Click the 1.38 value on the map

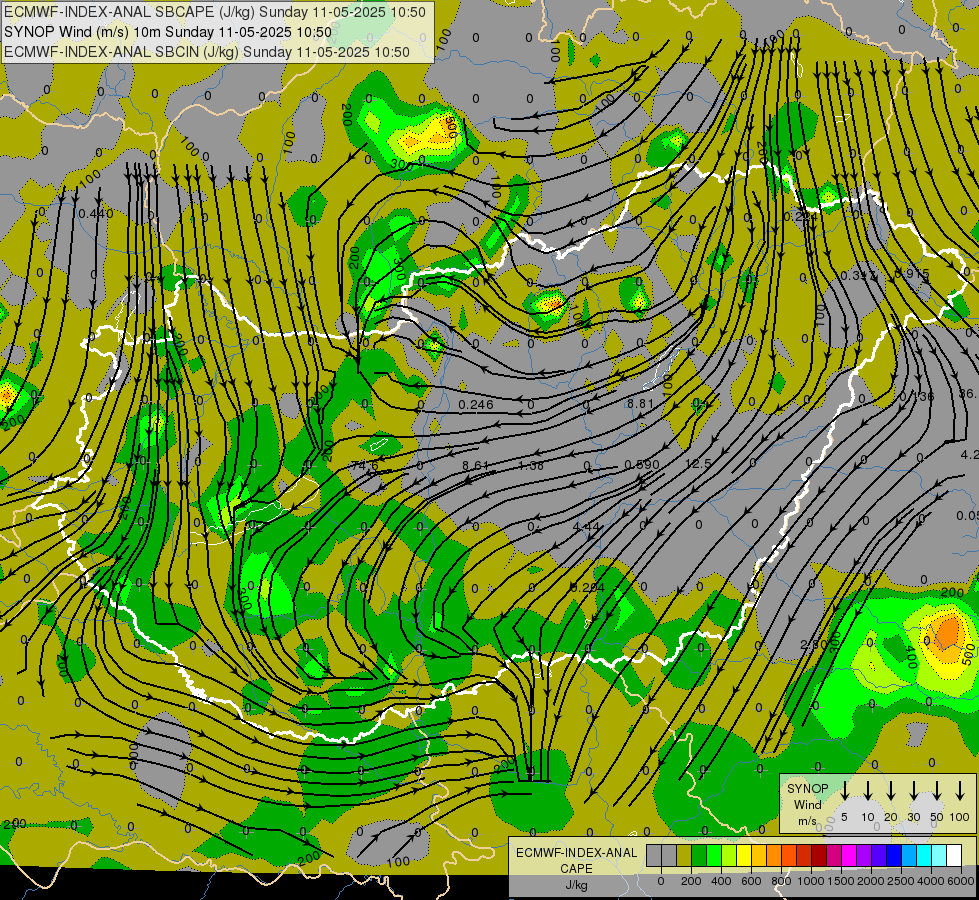531,465
